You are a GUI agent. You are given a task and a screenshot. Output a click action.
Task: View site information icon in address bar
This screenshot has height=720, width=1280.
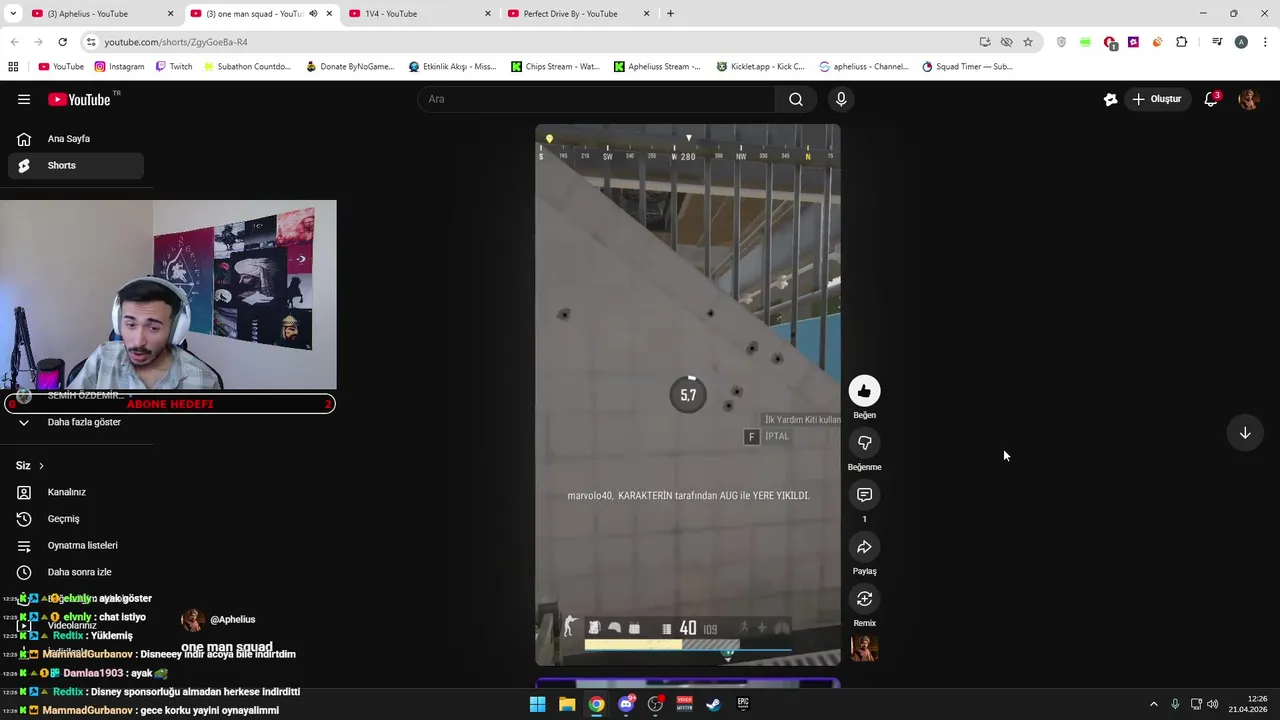[x=91, y=42]
